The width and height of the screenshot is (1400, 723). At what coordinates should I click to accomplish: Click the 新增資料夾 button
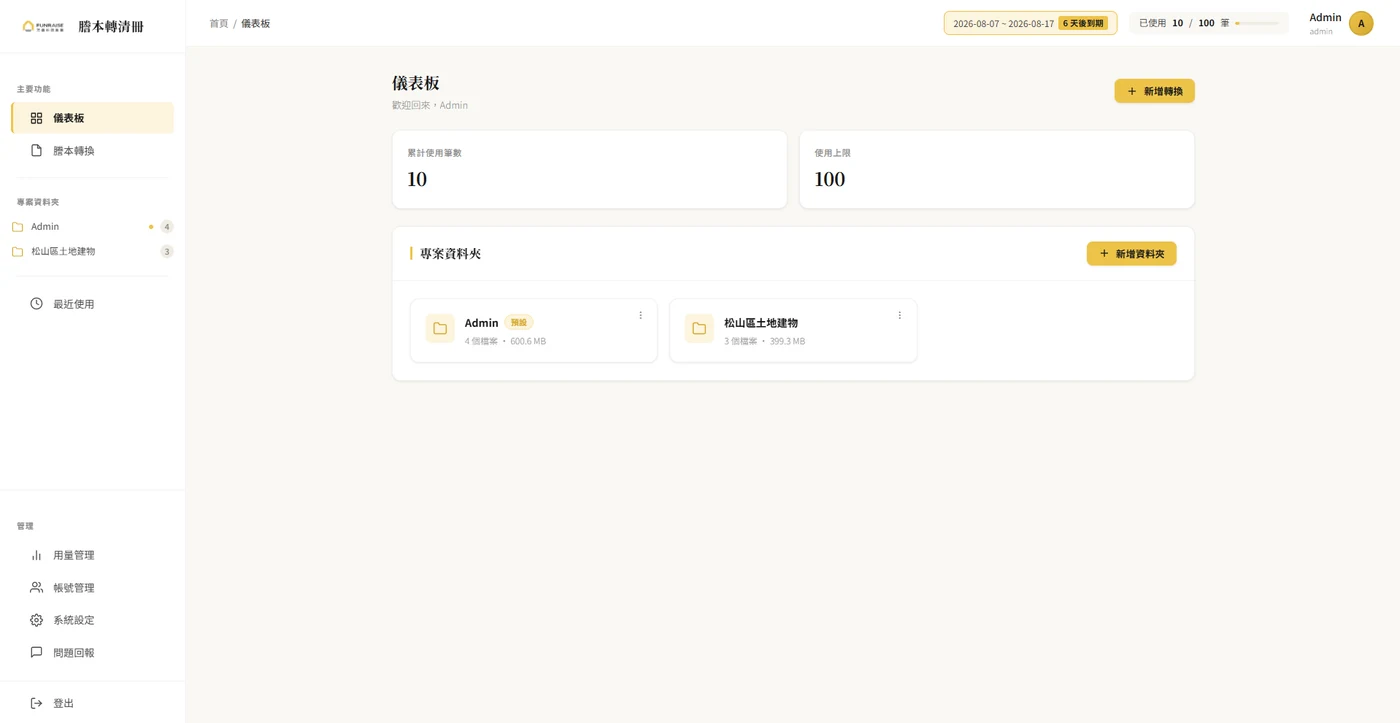pos(1131,254)
